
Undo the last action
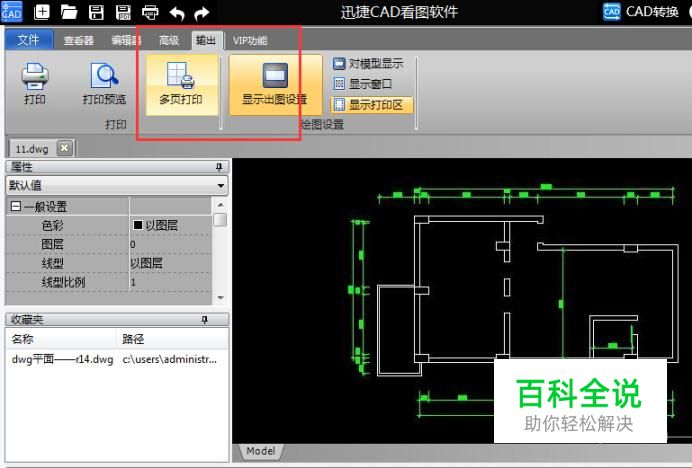click(x=177, y=13)
